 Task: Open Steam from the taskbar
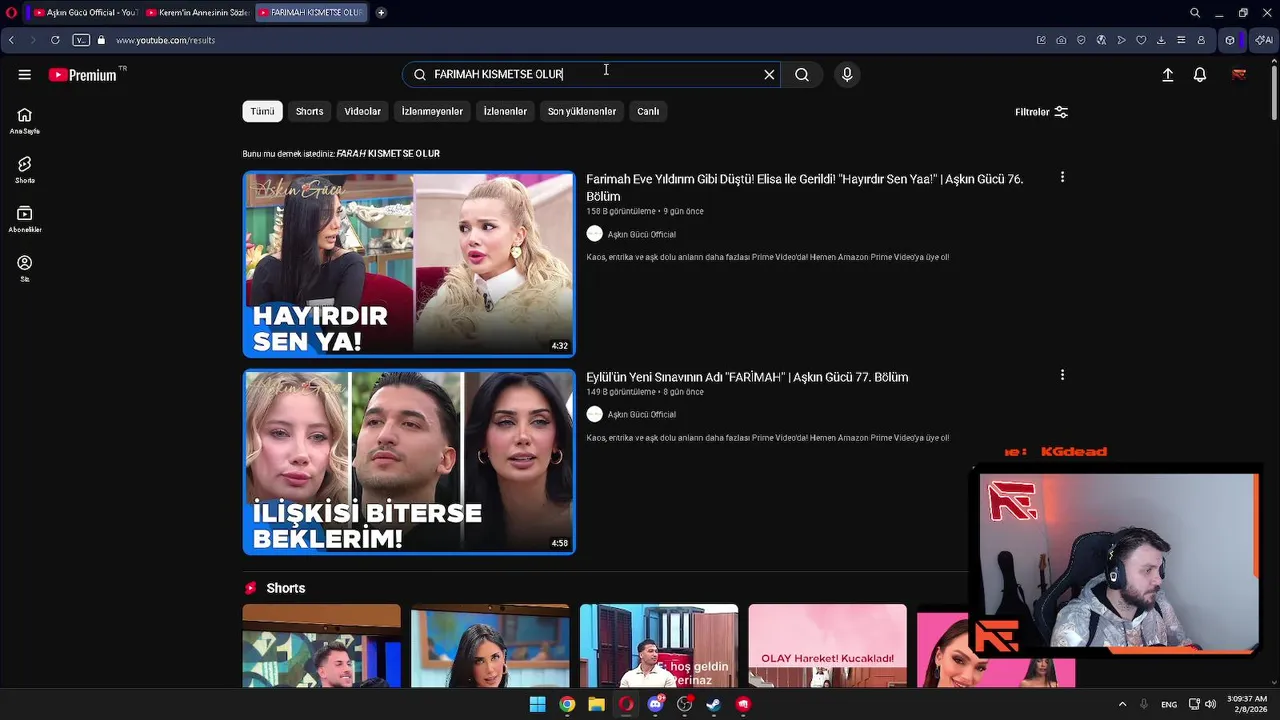click(x=714, y=704)
